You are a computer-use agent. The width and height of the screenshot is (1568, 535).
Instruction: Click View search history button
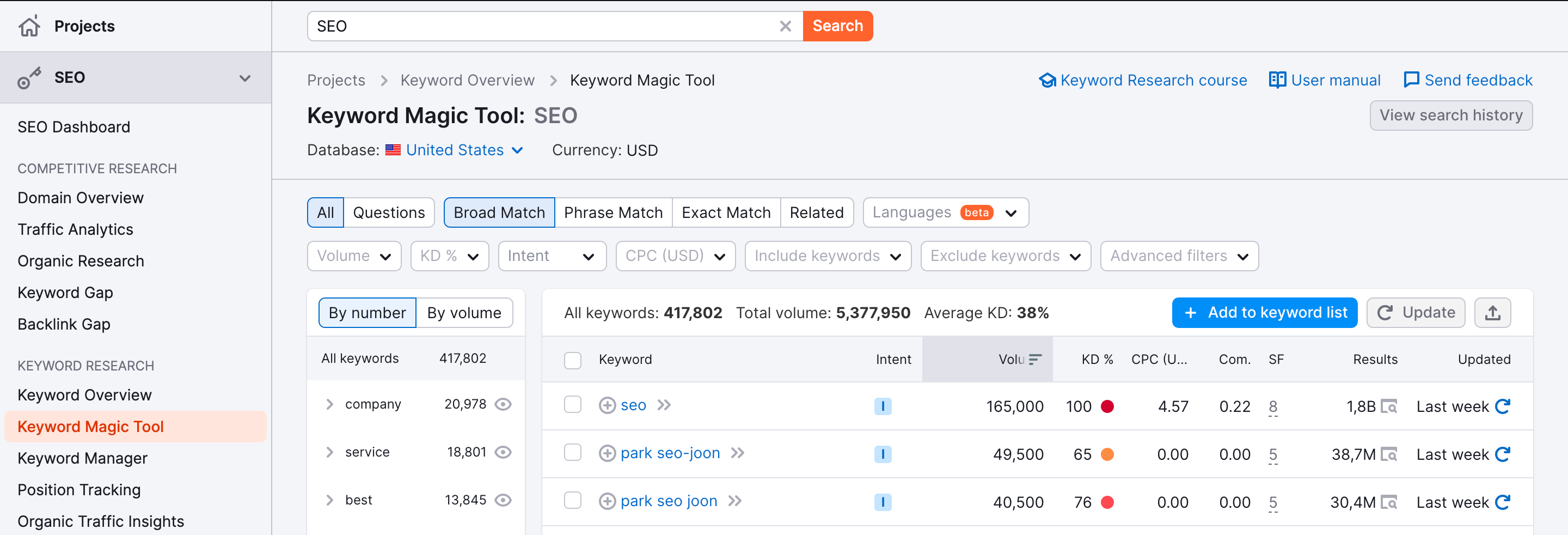[1451, 116]
